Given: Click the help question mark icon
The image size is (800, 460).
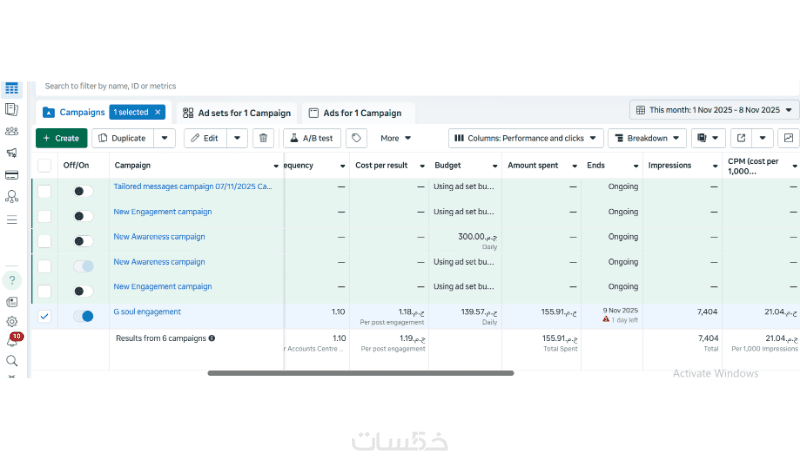Looking at the screenshot, I should (12, 280).
